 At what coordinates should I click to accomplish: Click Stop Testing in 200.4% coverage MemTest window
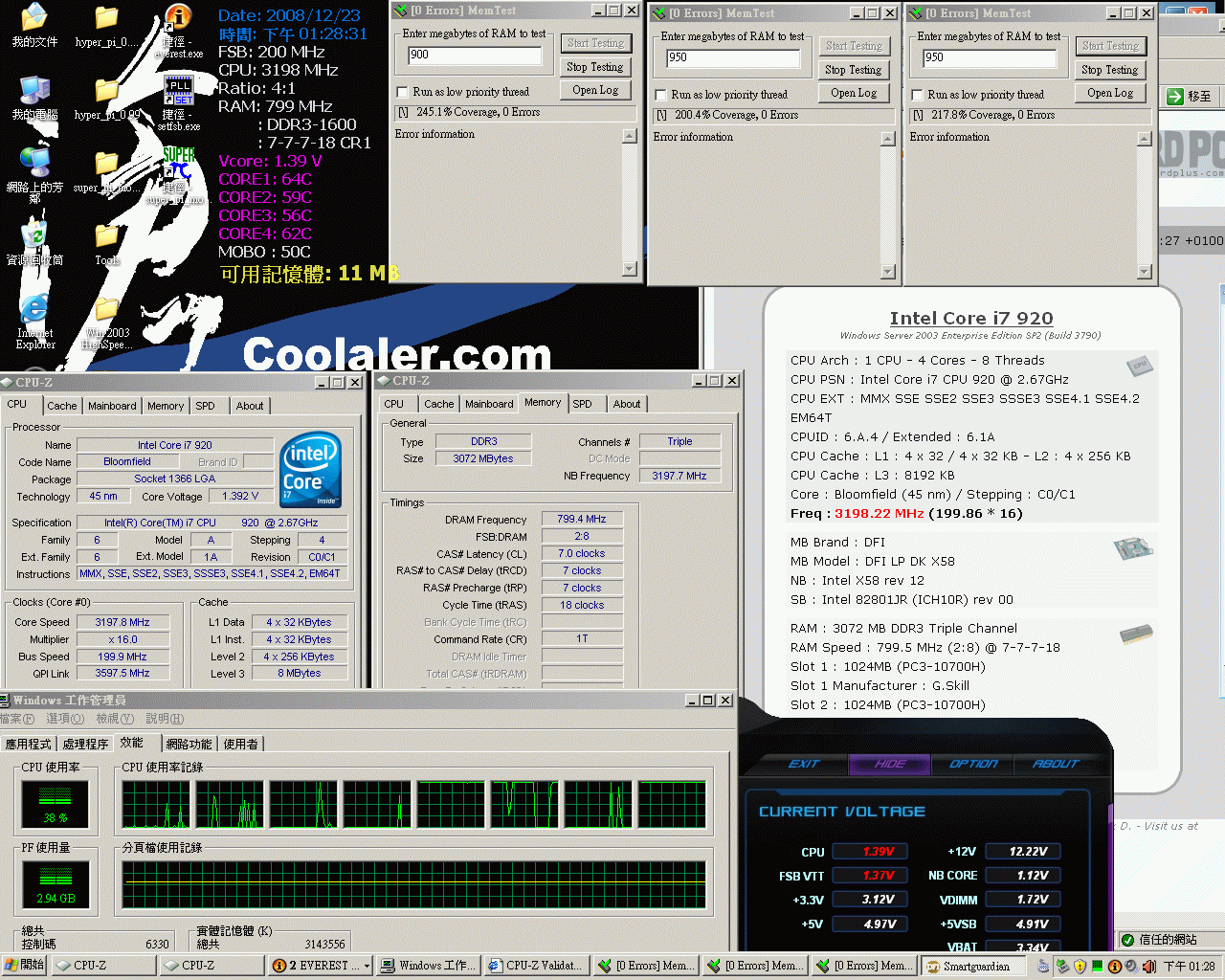[853, 70]
